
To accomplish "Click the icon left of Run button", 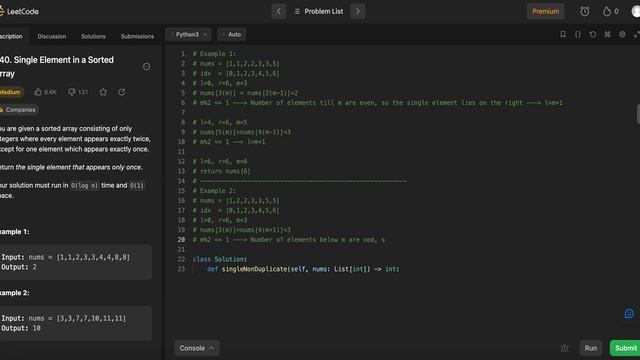I will coord(564,348).
